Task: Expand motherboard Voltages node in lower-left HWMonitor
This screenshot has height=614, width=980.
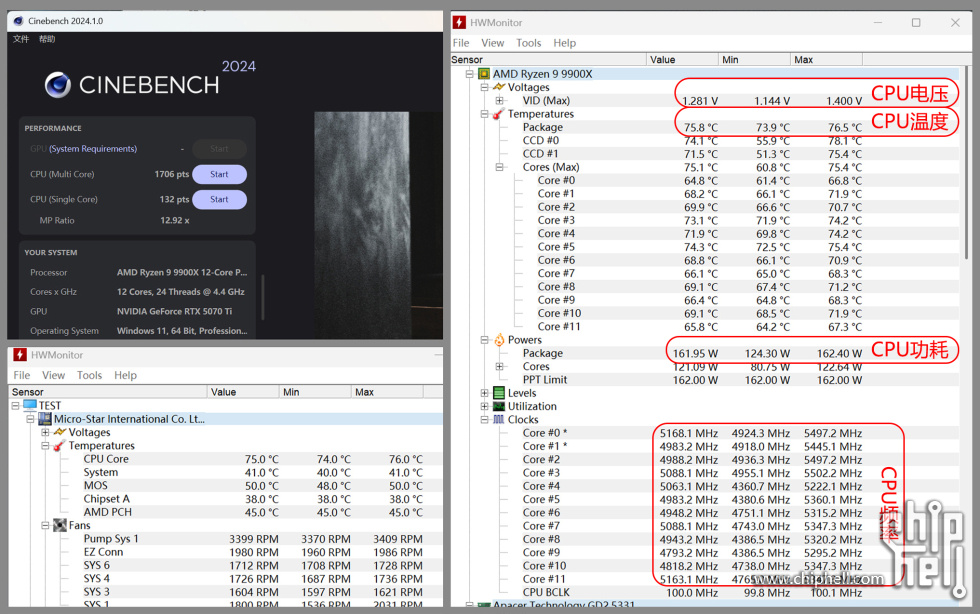Action: pyautogui.click(x=45, y=433)
